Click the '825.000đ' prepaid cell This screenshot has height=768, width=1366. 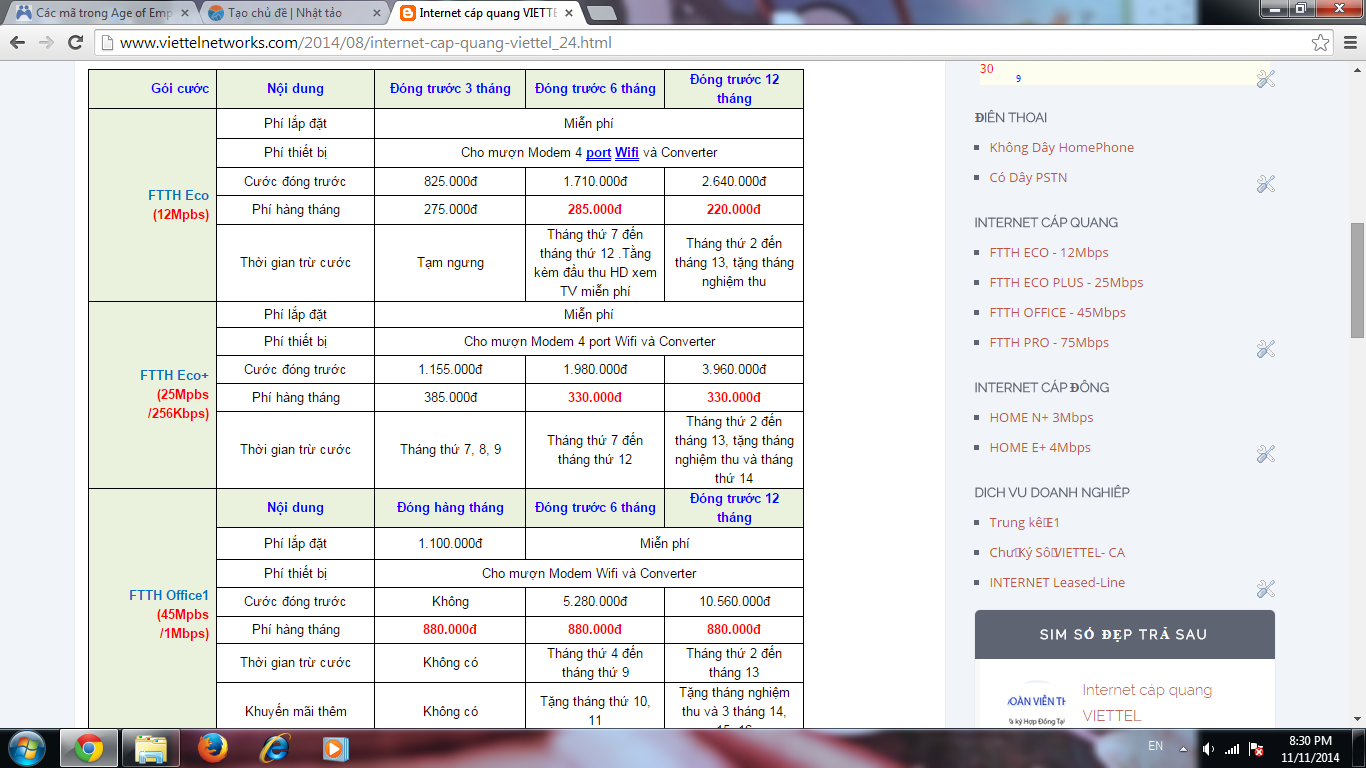pos(450,181)
